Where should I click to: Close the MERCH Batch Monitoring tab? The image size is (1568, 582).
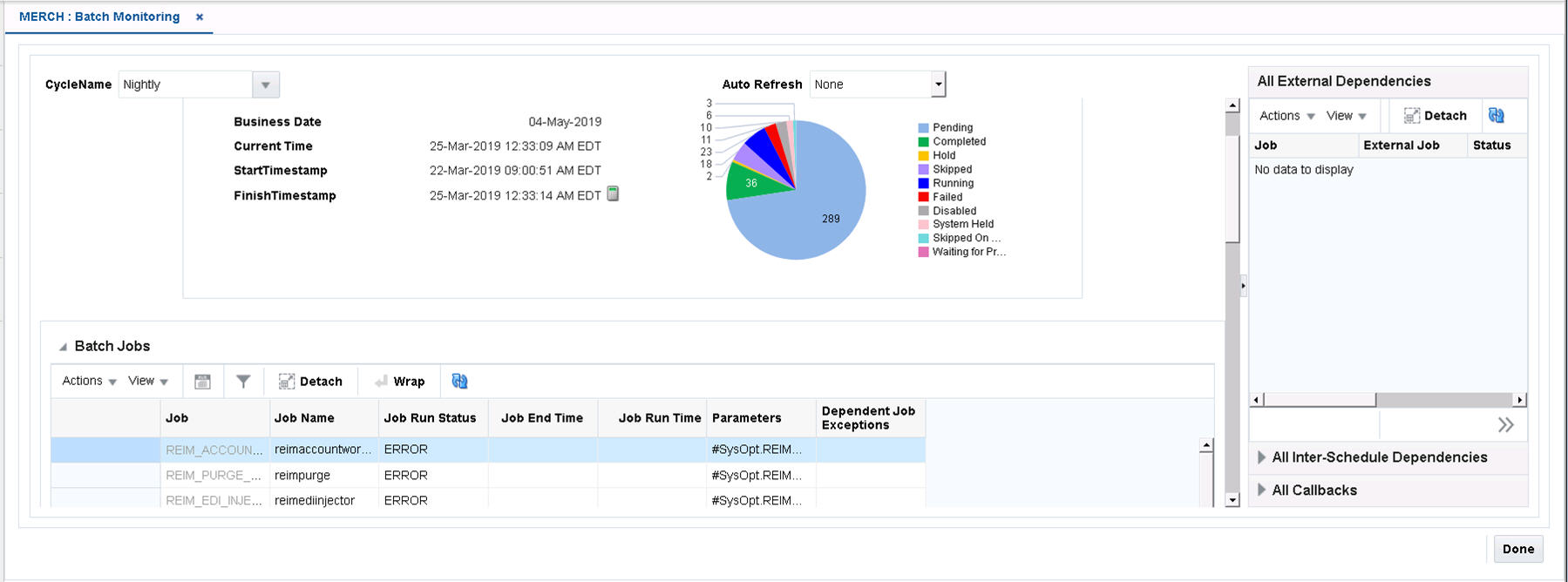click(200, 17)
